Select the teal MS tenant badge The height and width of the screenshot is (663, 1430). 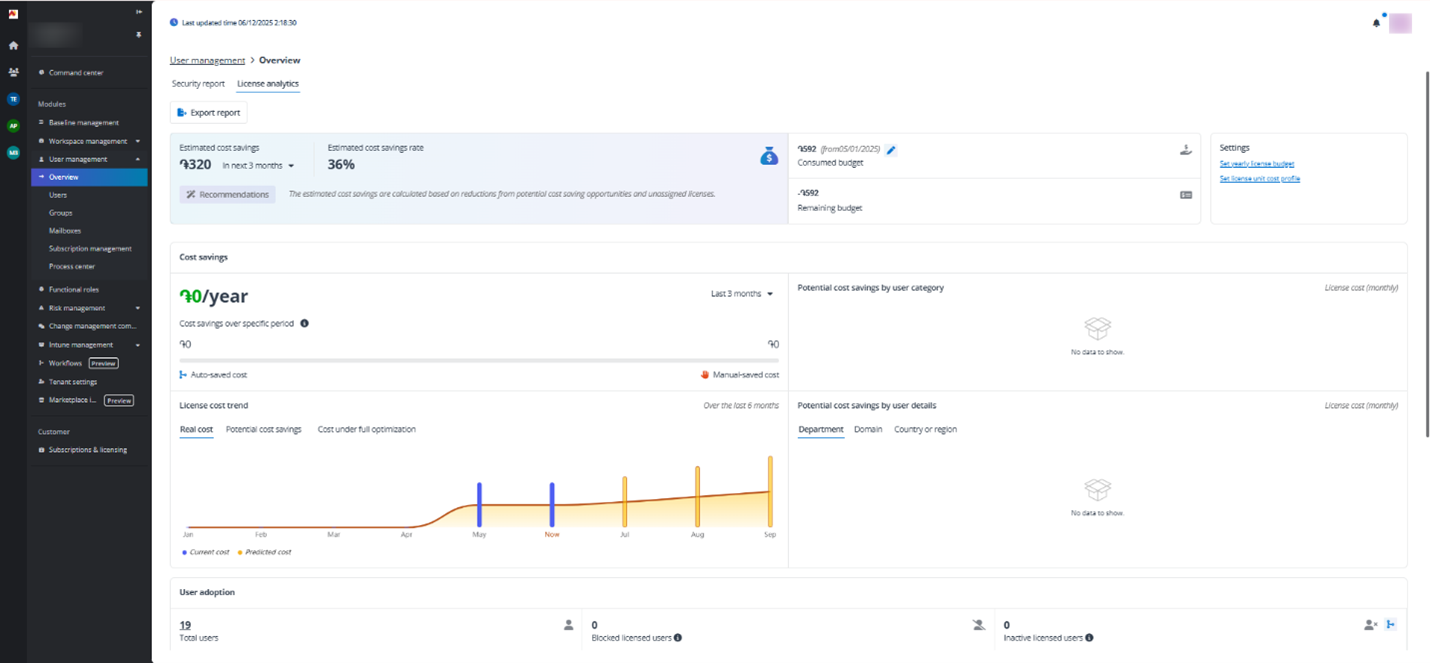coord(13,153)
